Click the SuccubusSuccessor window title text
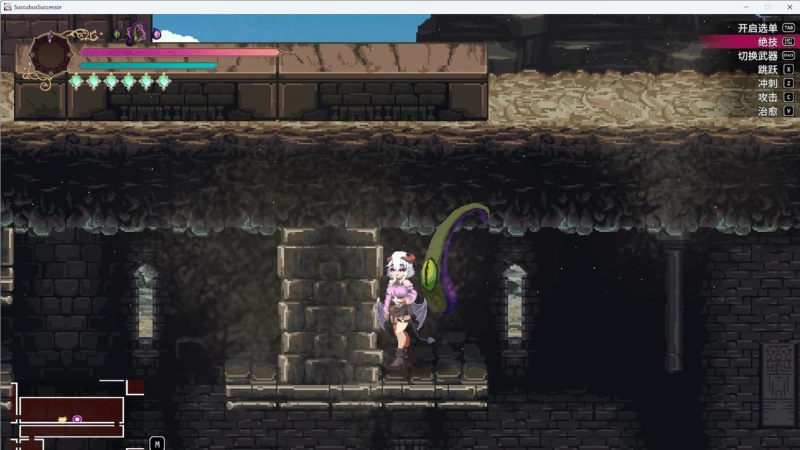This screenshot has width=800, height=450. pyautogui.click(x=38, y=7)
